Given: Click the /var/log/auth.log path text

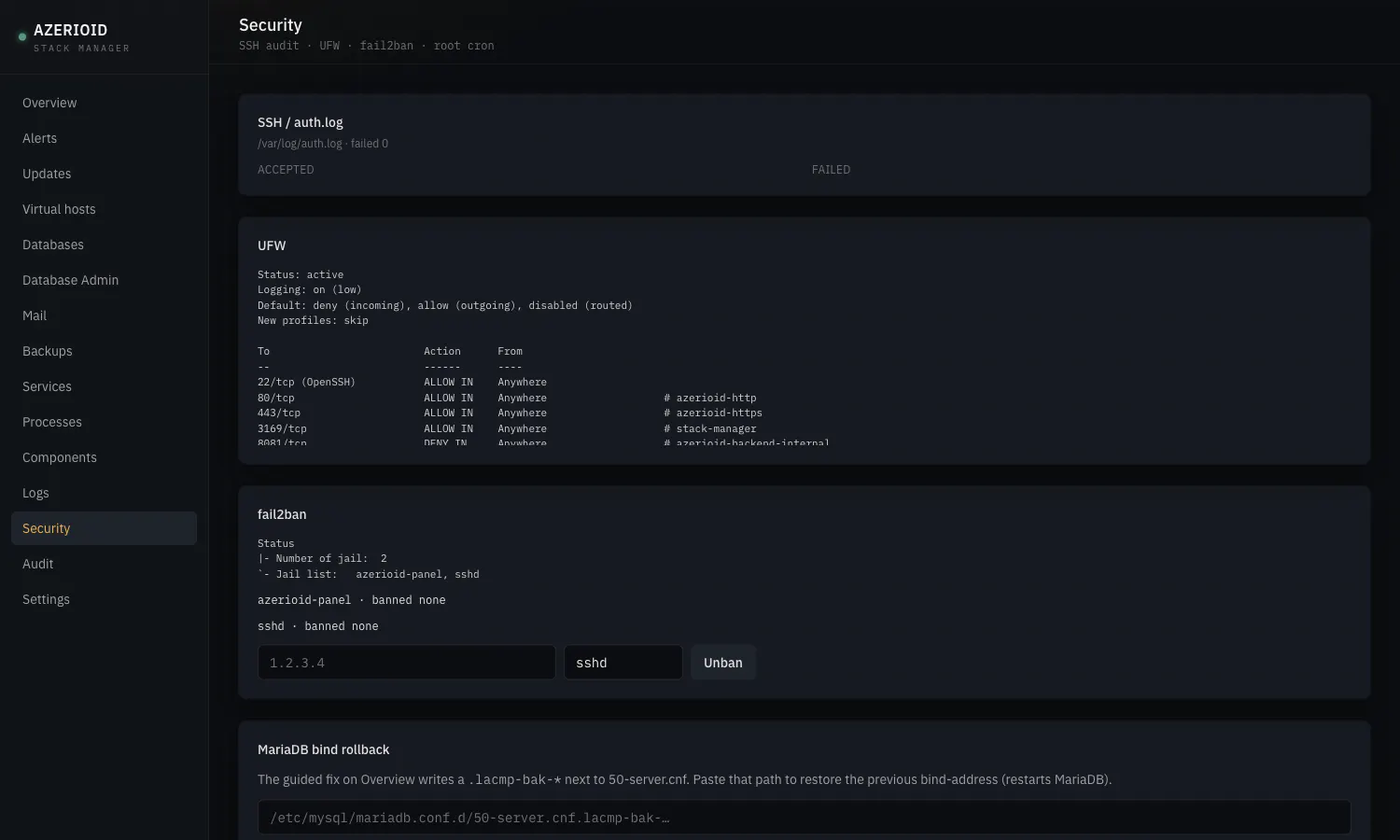Looking at the screenshot, I should point(300,144).
